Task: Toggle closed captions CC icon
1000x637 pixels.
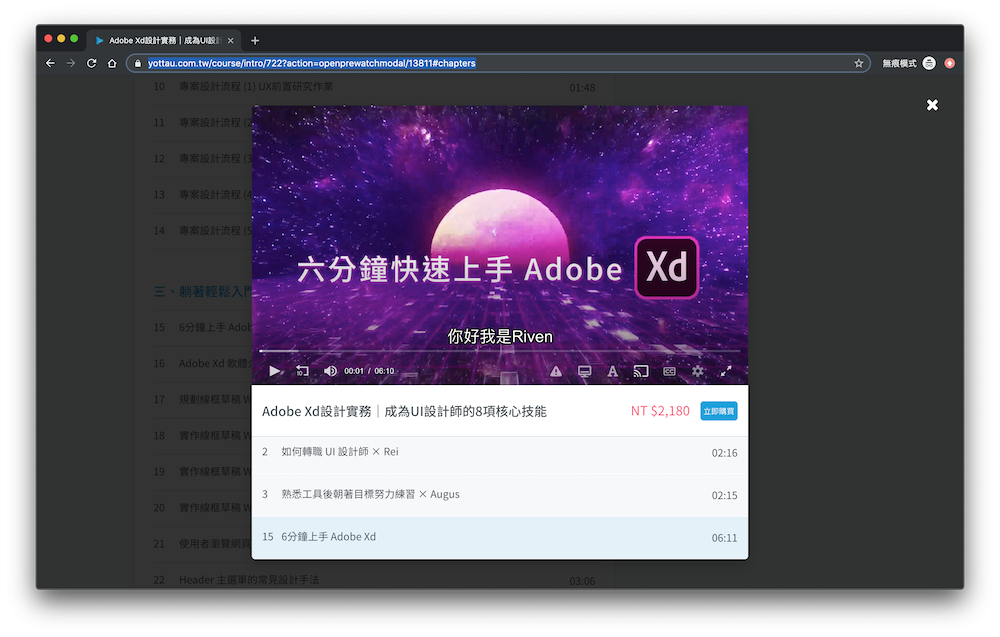Action: pyautogui.click(x=669, y=371)
